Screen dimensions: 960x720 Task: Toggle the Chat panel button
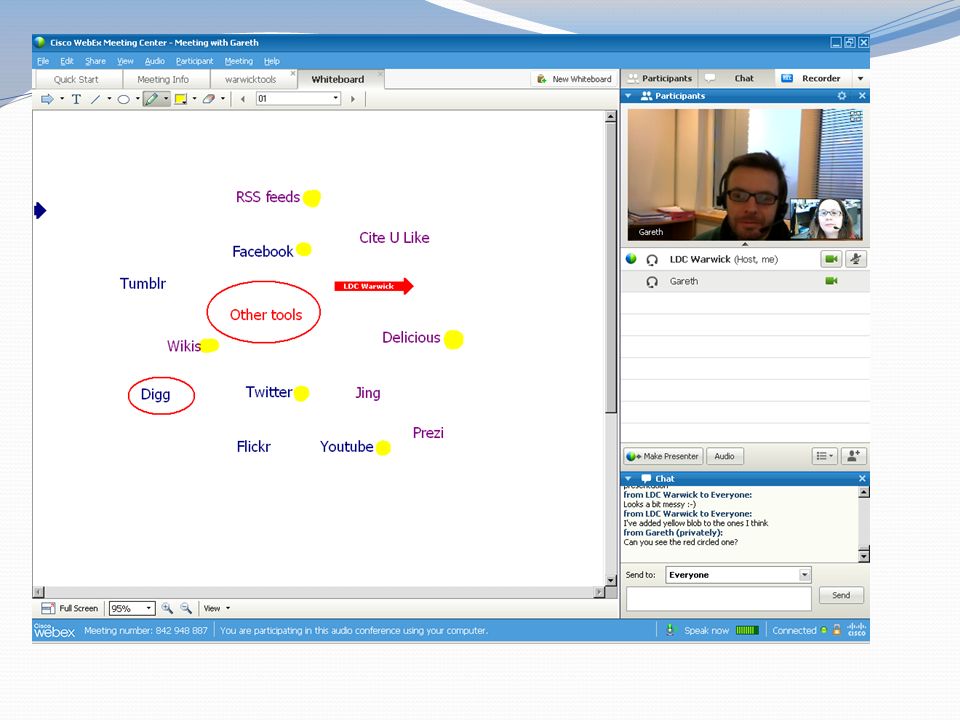click(x=736, y=78)
